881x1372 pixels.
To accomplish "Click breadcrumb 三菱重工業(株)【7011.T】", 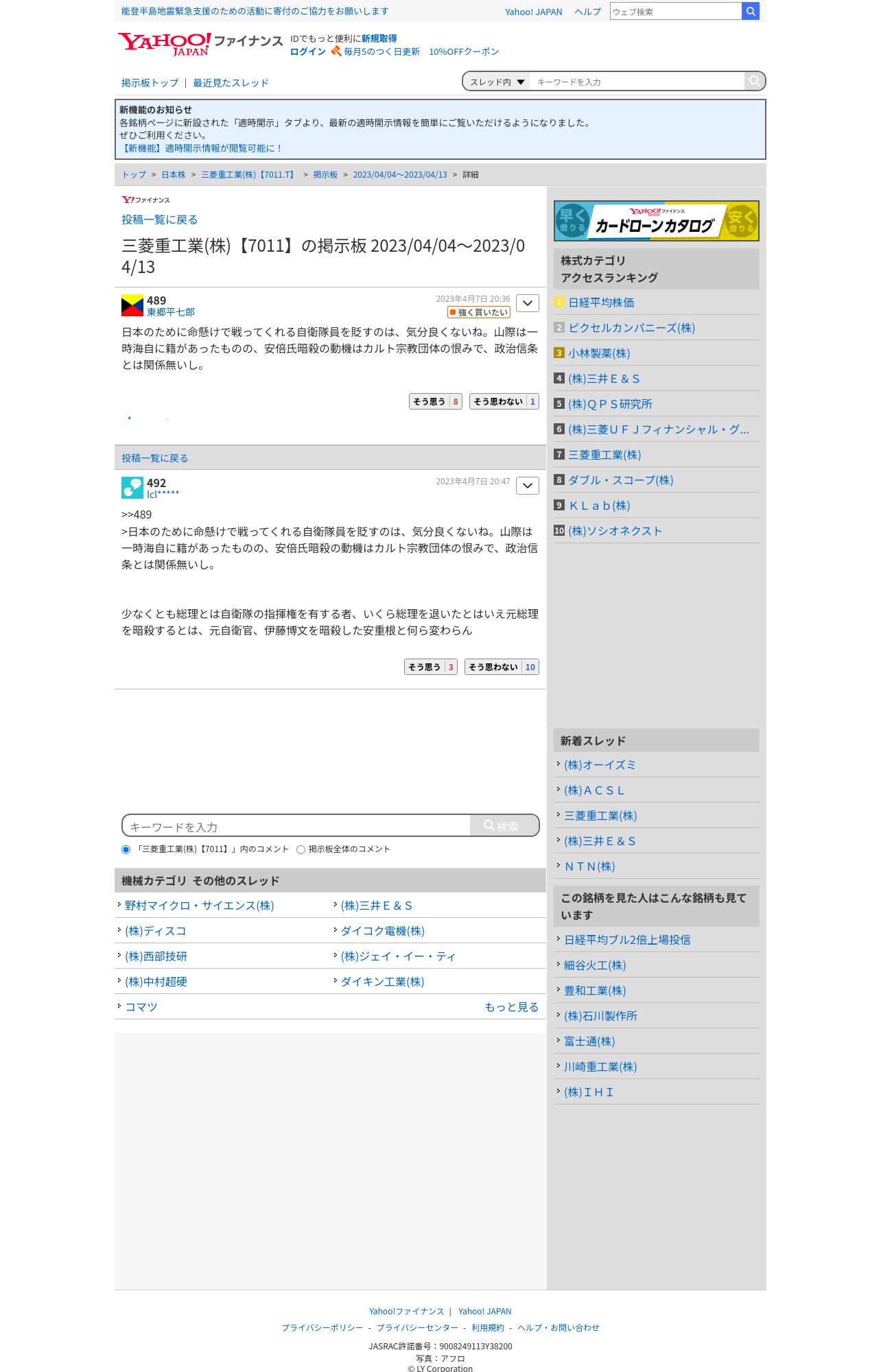I will (x=249, y=175).
